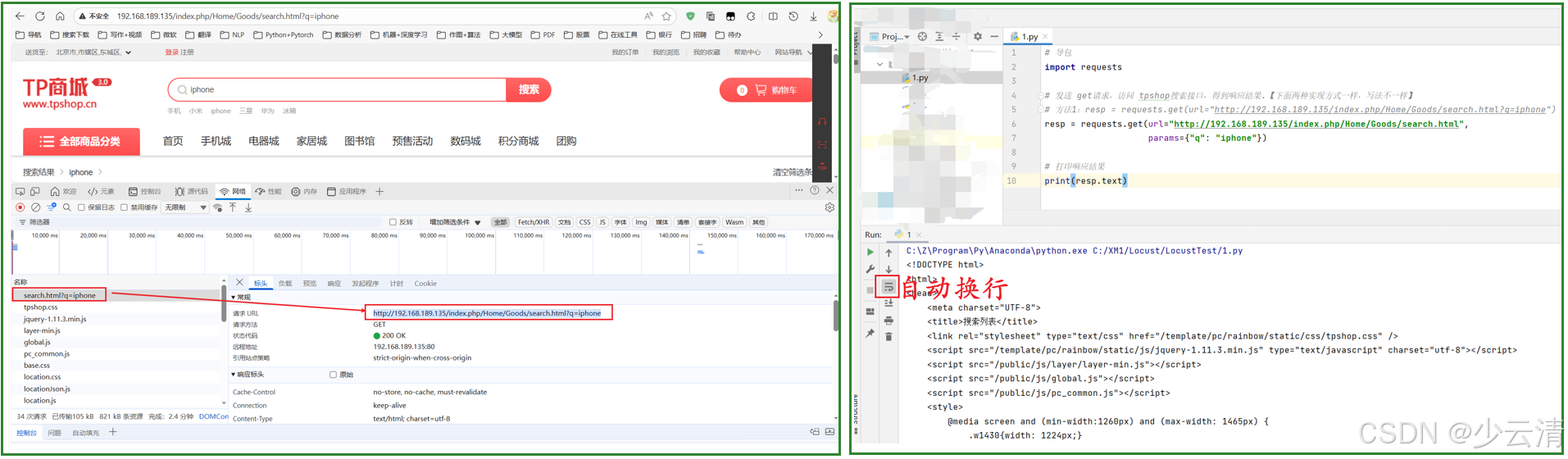
Task: Click the green shield icon in address bar
Action: click(690, 16)
